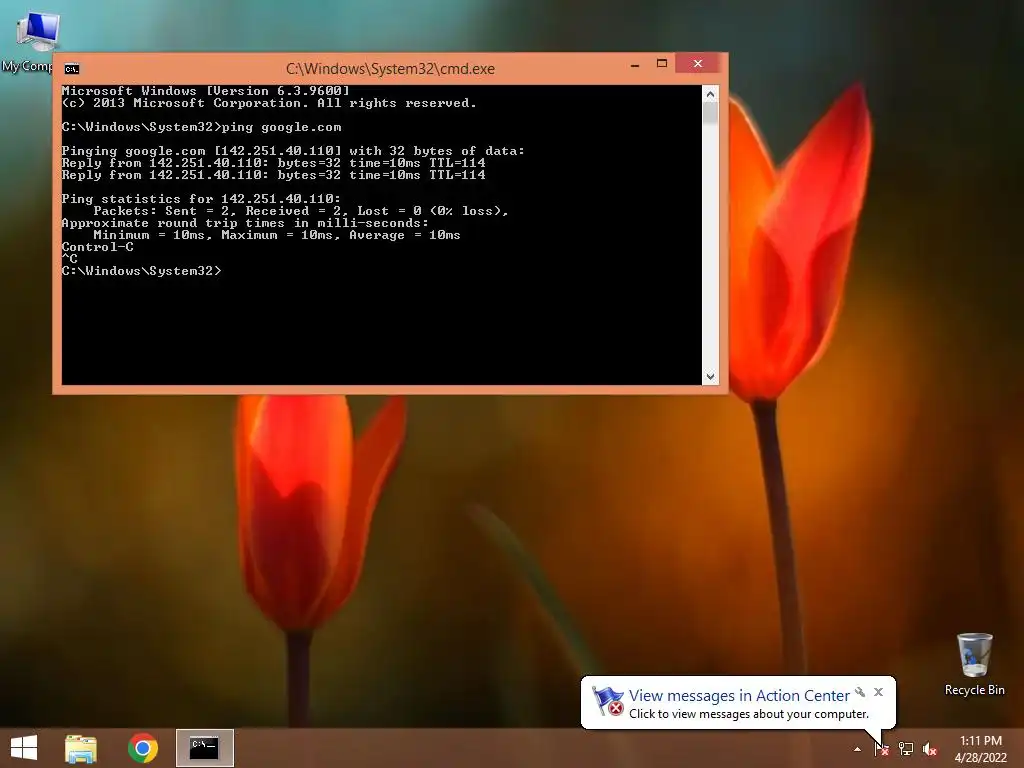
Task: Launch Google Chrome from the taskbar
Action: click(x=142, y=748)
